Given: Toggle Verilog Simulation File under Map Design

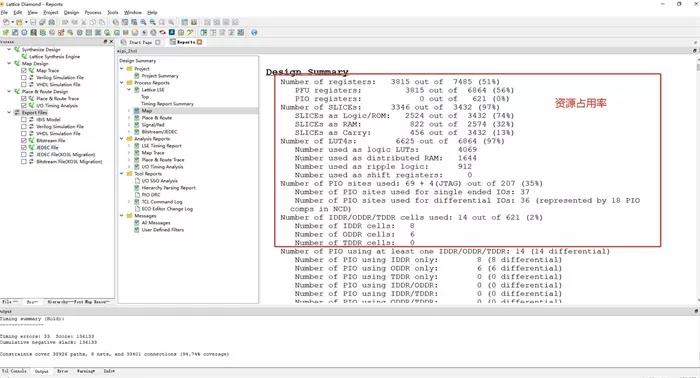Looking at the screenshot, I should click(24, 78).
